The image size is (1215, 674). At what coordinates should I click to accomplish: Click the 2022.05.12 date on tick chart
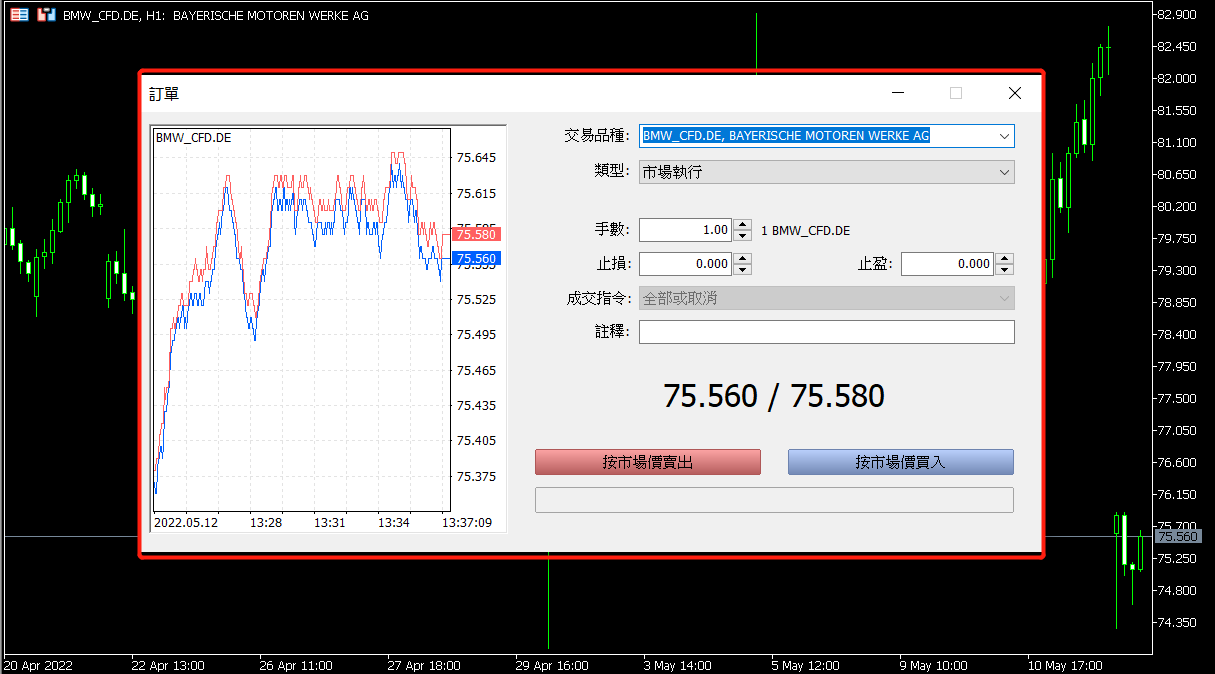(187, 522)
